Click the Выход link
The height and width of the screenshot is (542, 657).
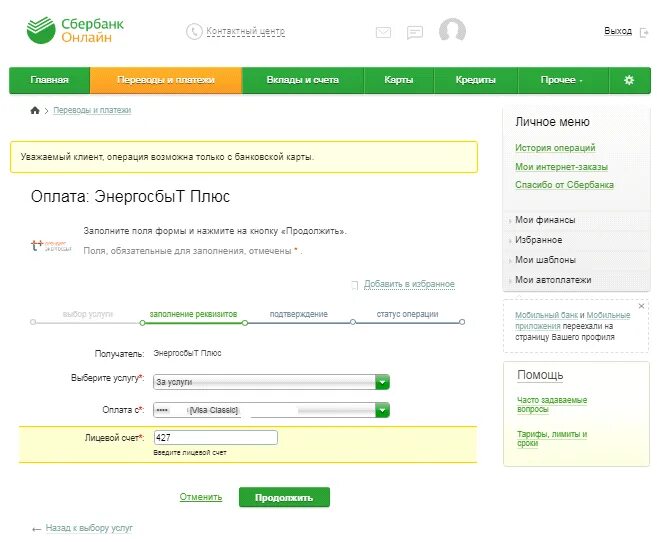pyautogui.click(x=618, y=31)
